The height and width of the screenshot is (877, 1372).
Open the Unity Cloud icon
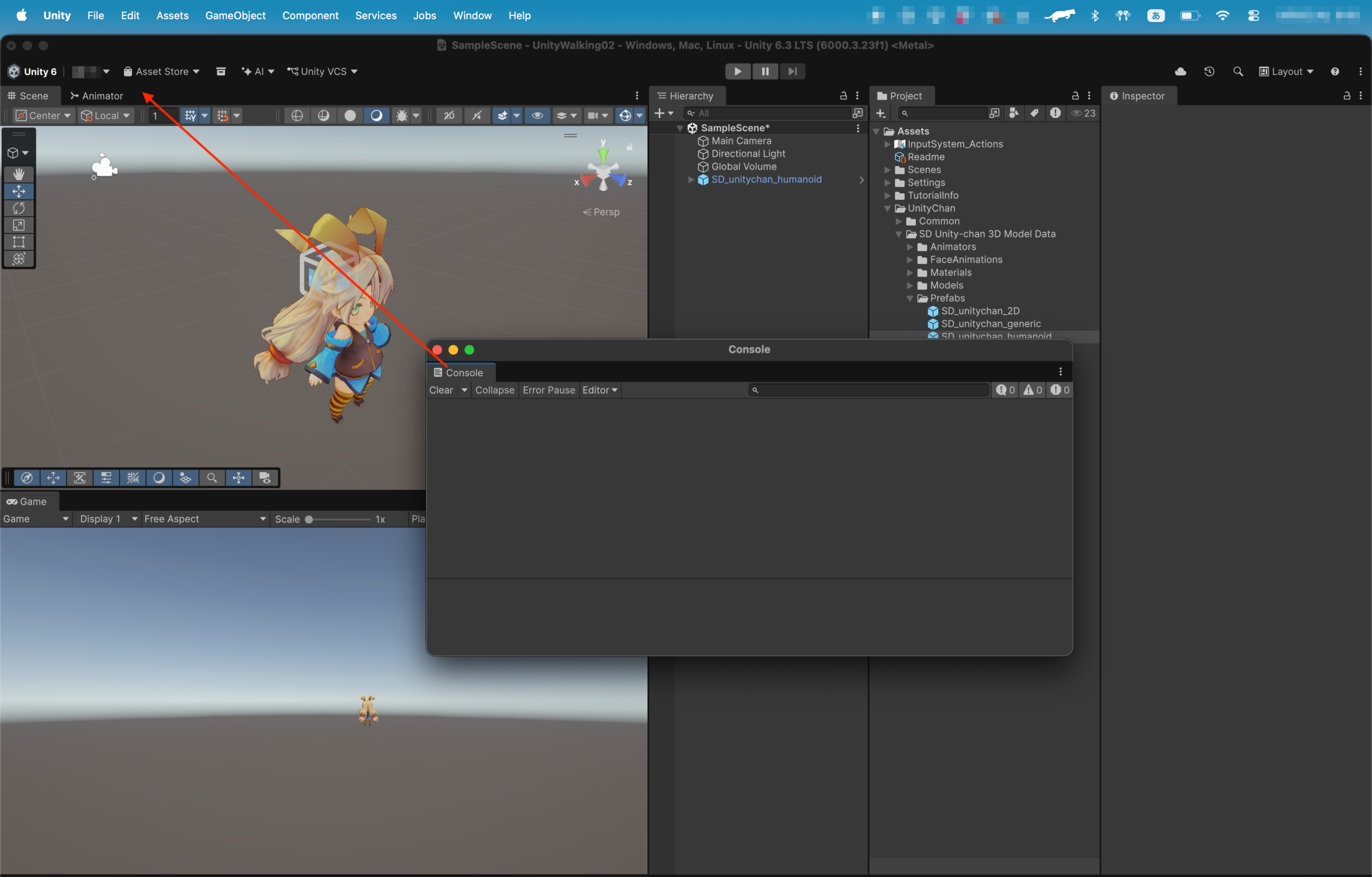(x=1181, y=71)
